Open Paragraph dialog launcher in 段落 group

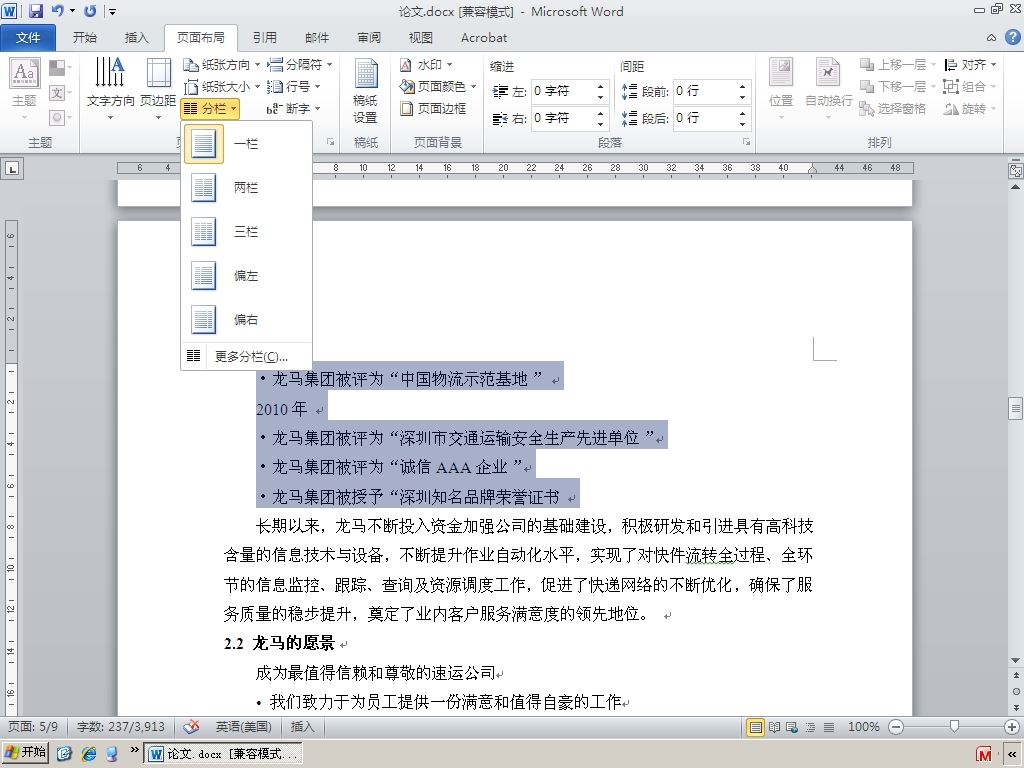[746, 142]
